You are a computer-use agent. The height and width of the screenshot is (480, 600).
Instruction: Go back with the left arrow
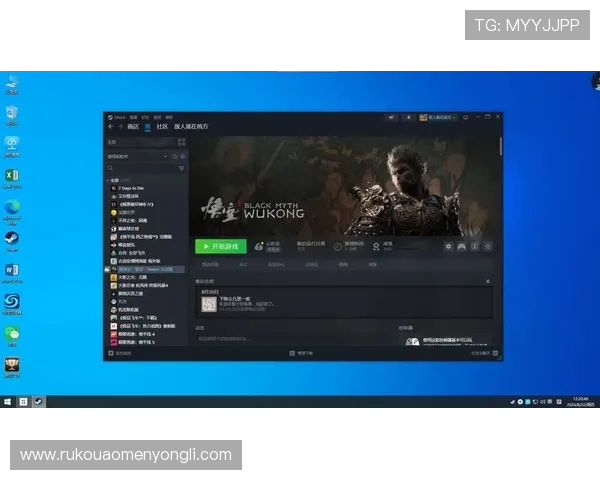(111, 127)
